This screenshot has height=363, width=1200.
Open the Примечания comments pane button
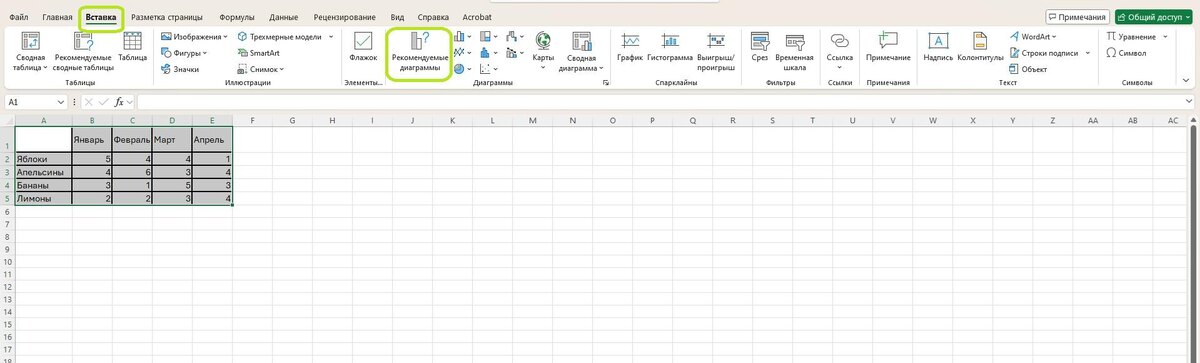coord(1078,17)
